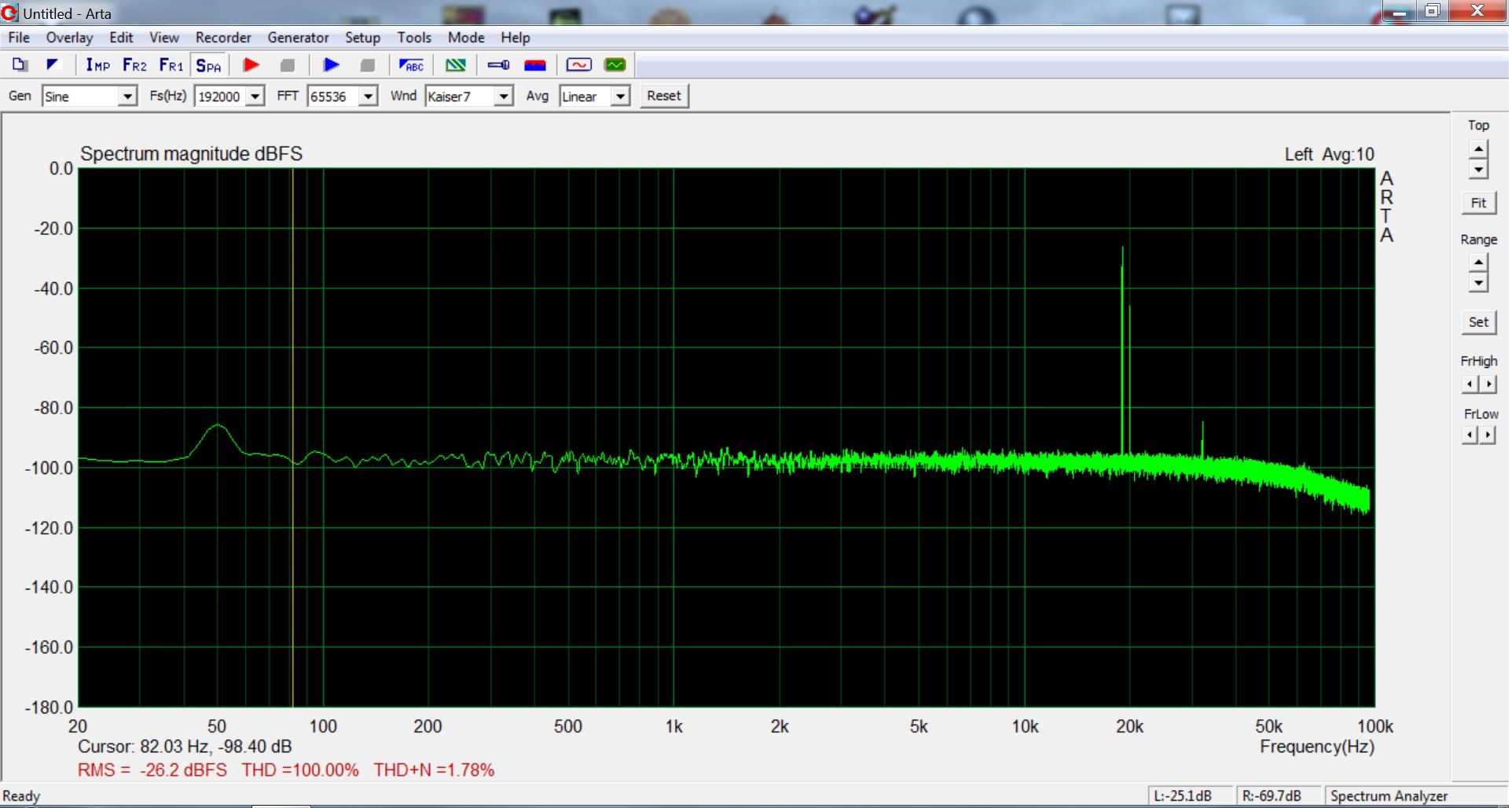Click the Spectrum magnitude dBFS title
The image size is (1512, 808).
[191, 154]
